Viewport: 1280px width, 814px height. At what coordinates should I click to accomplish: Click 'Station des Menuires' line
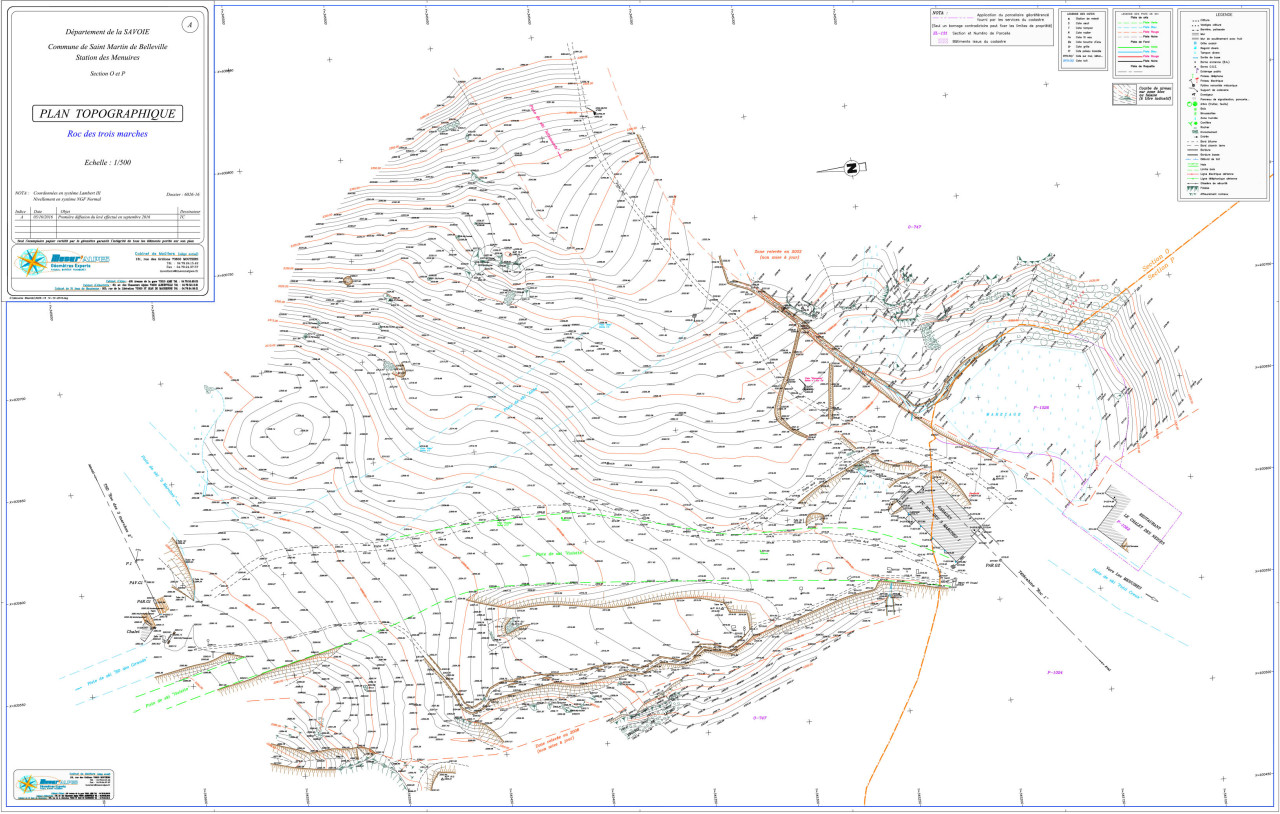point(108,58)
